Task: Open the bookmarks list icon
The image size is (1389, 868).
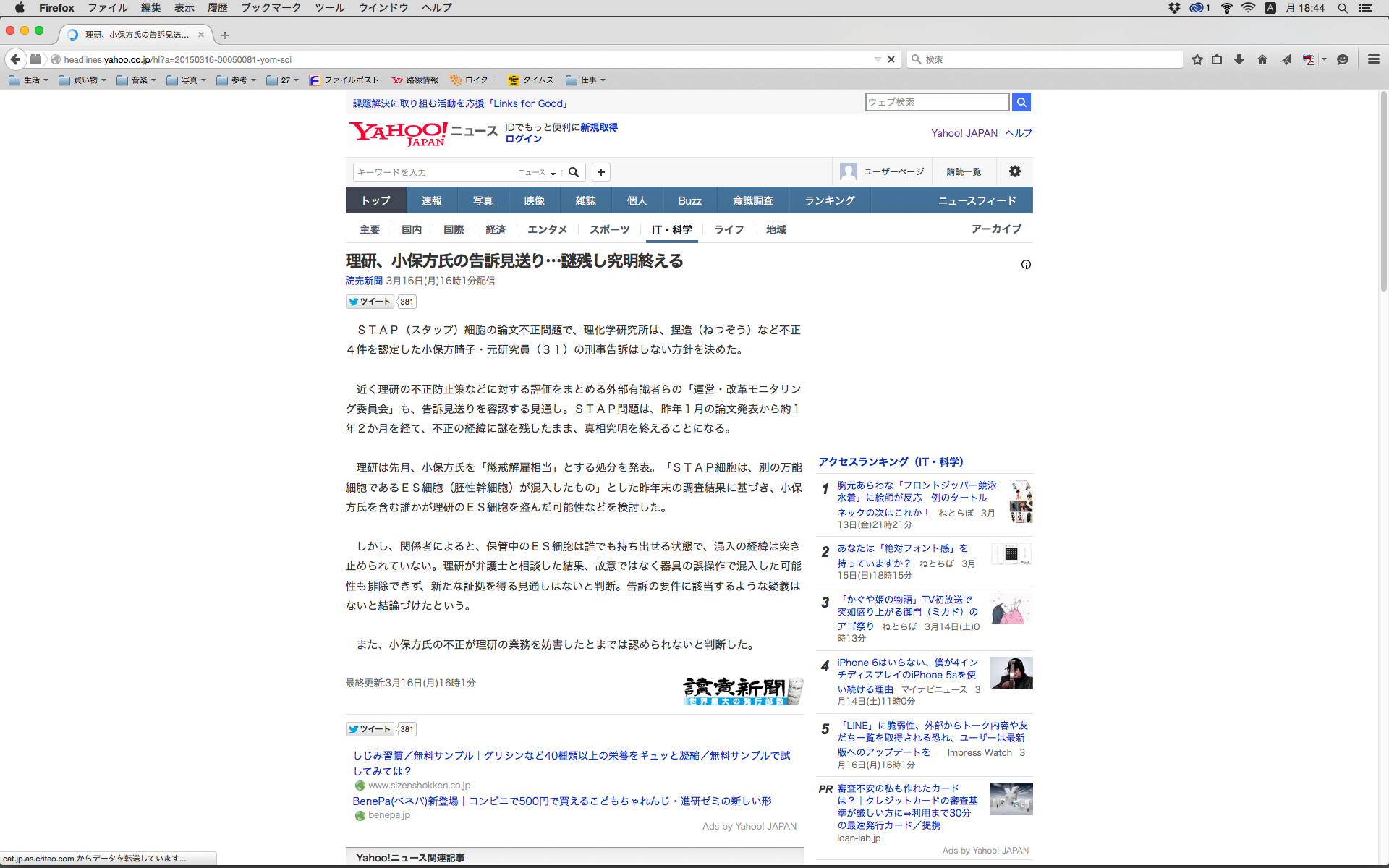Action: (1218, 59)
